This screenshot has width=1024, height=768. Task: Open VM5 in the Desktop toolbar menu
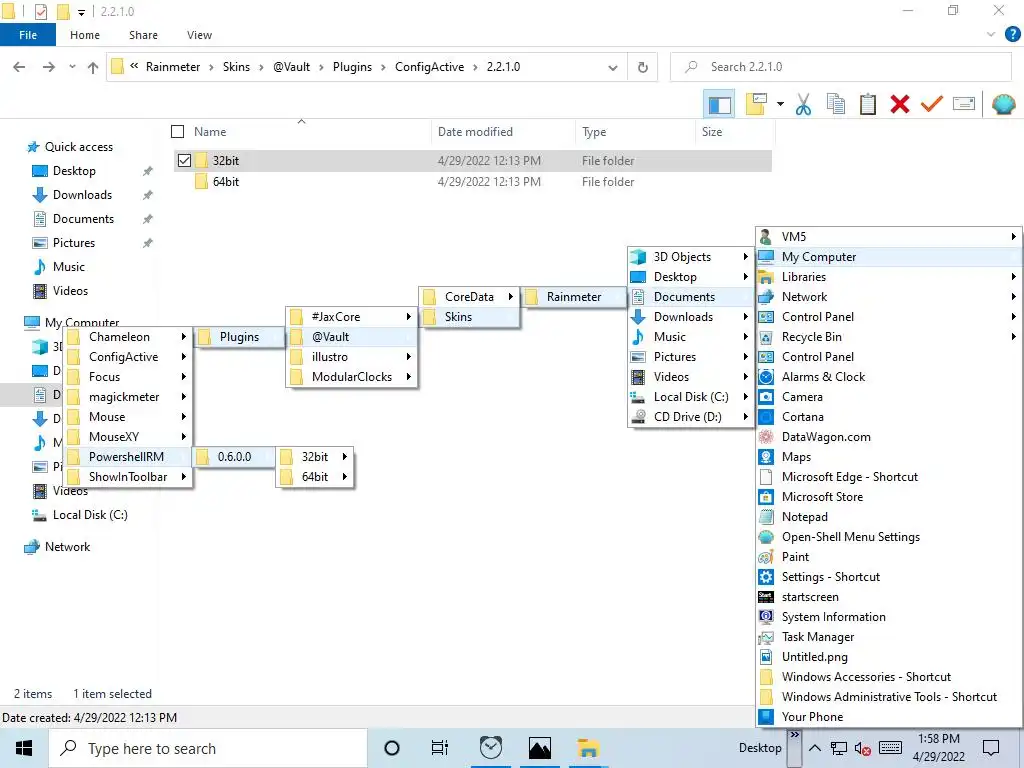[x=888, y=236]
